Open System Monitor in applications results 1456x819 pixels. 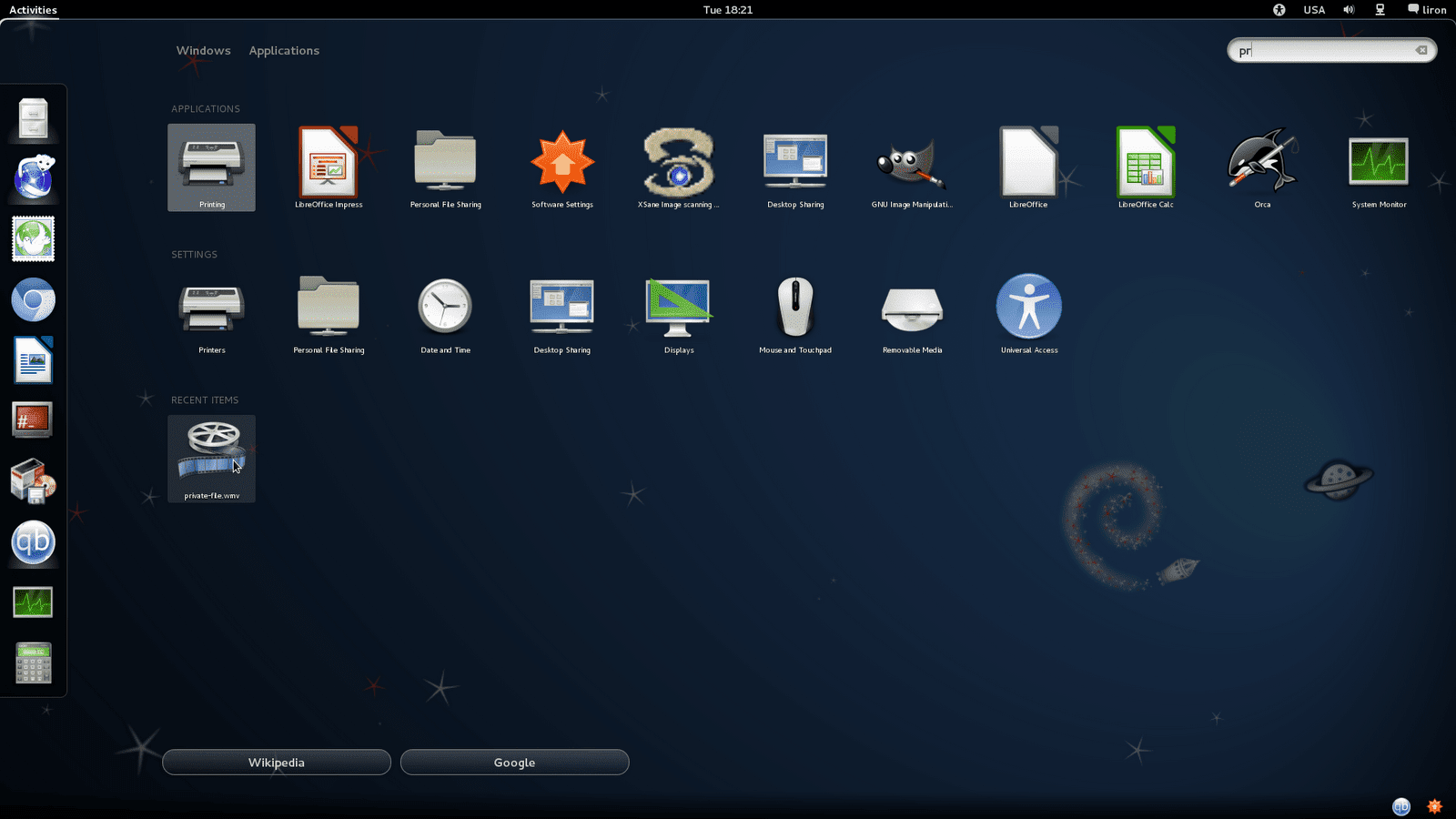[1379, 168]
